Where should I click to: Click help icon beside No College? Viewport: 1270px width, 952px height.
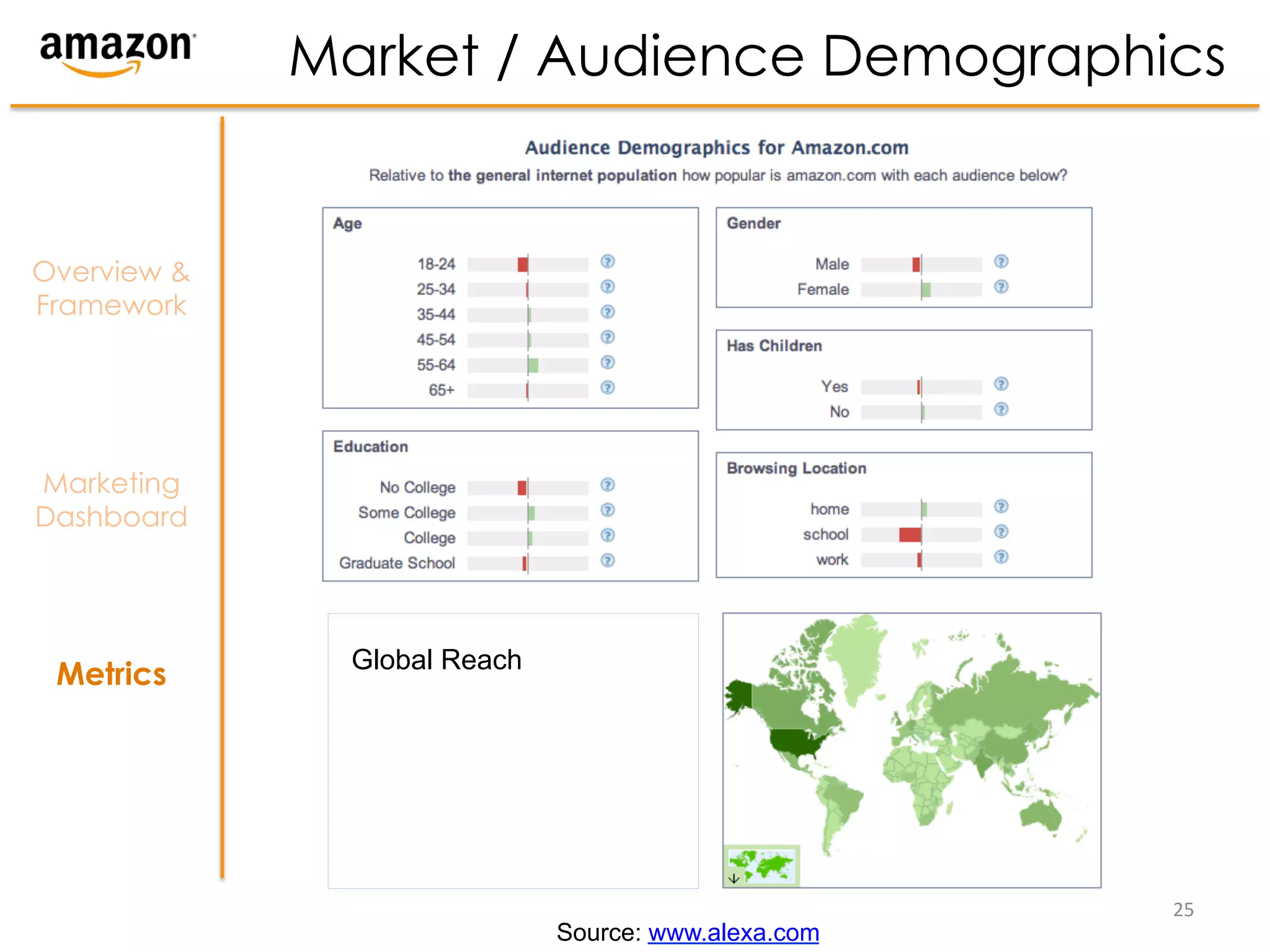(x=608, y=485)
